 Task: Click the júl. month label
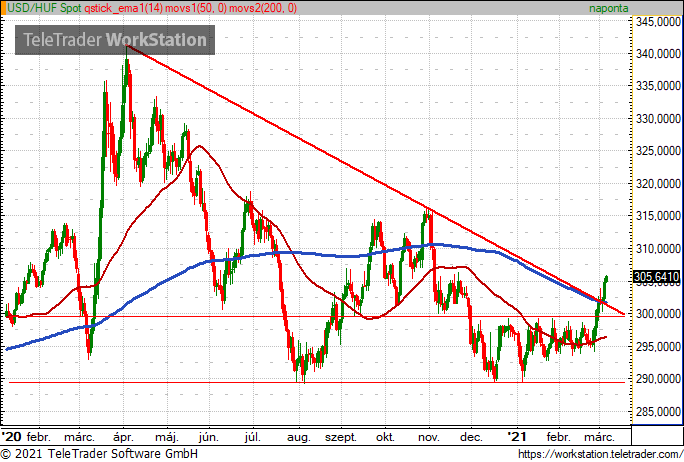coord(253,437)
